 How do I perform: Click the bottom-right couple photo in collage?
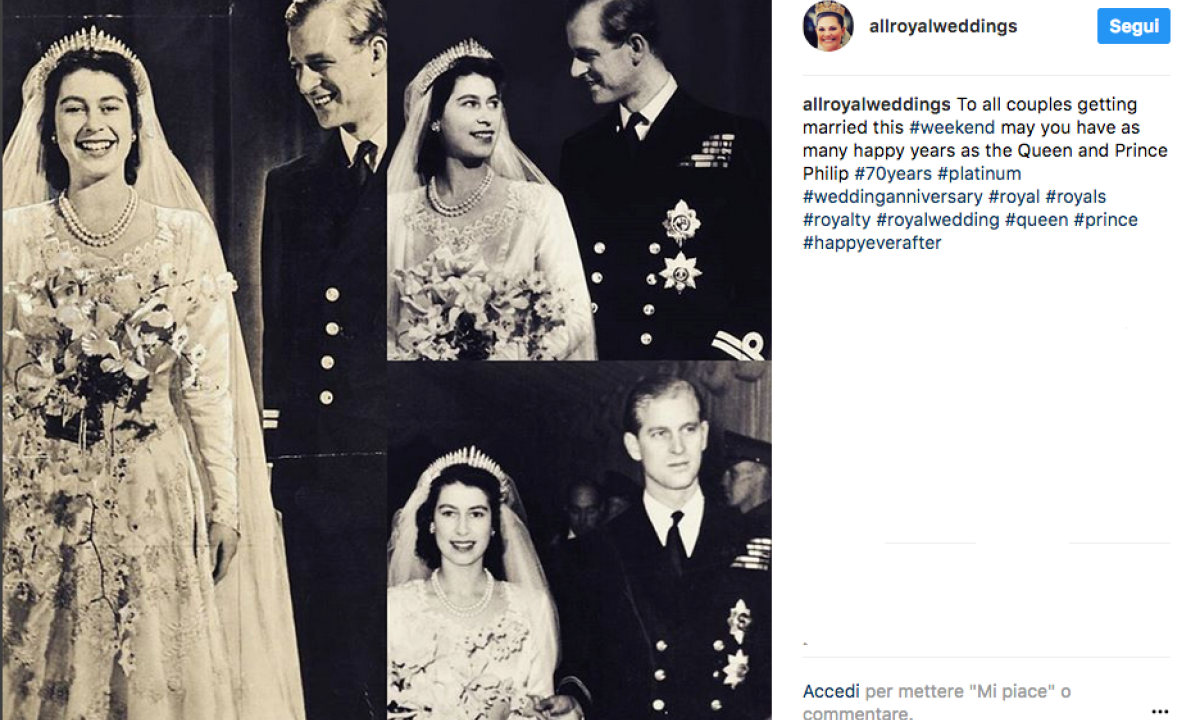579,541
